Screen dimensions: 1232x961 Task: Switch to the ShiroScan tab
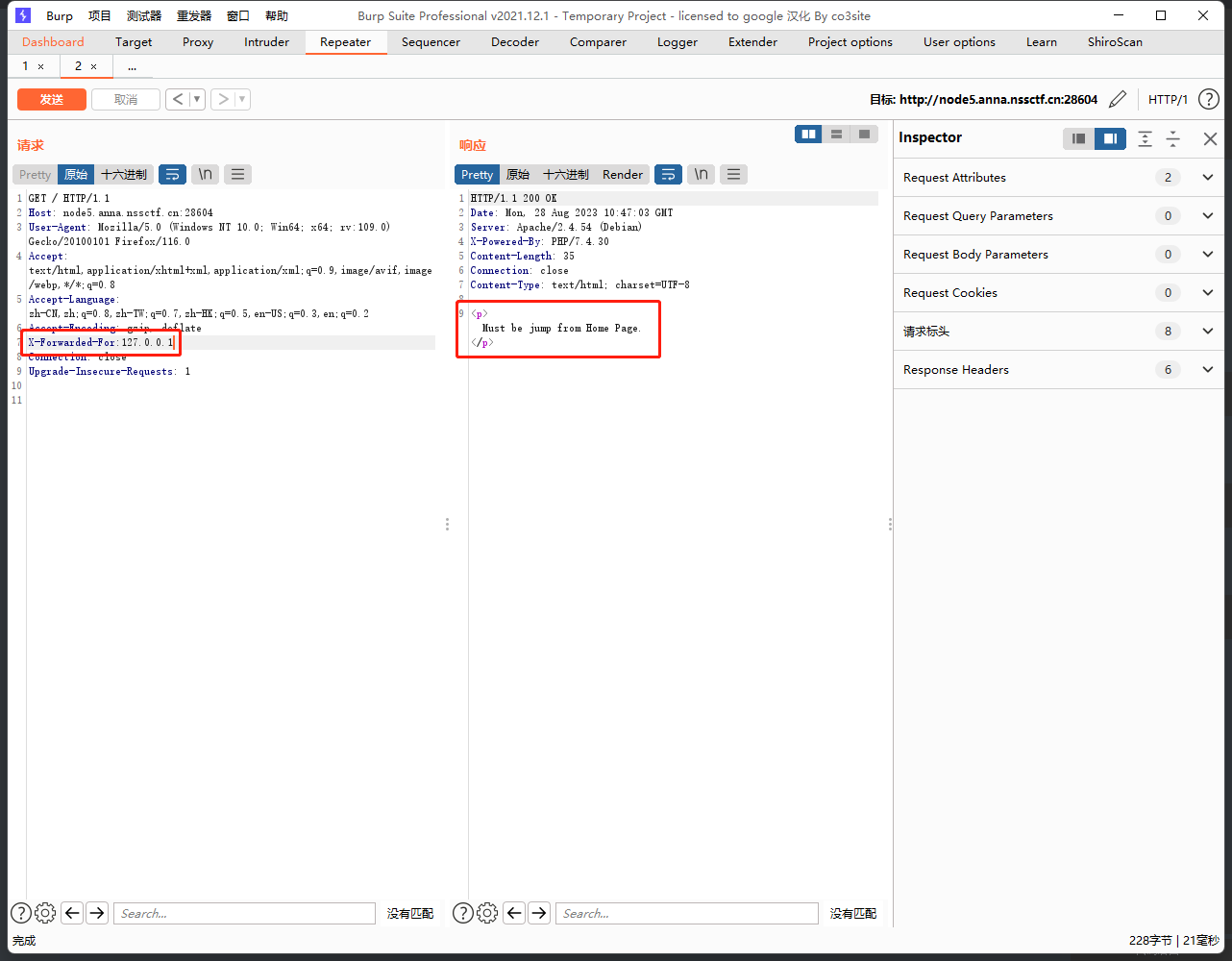coord(1115,41)
